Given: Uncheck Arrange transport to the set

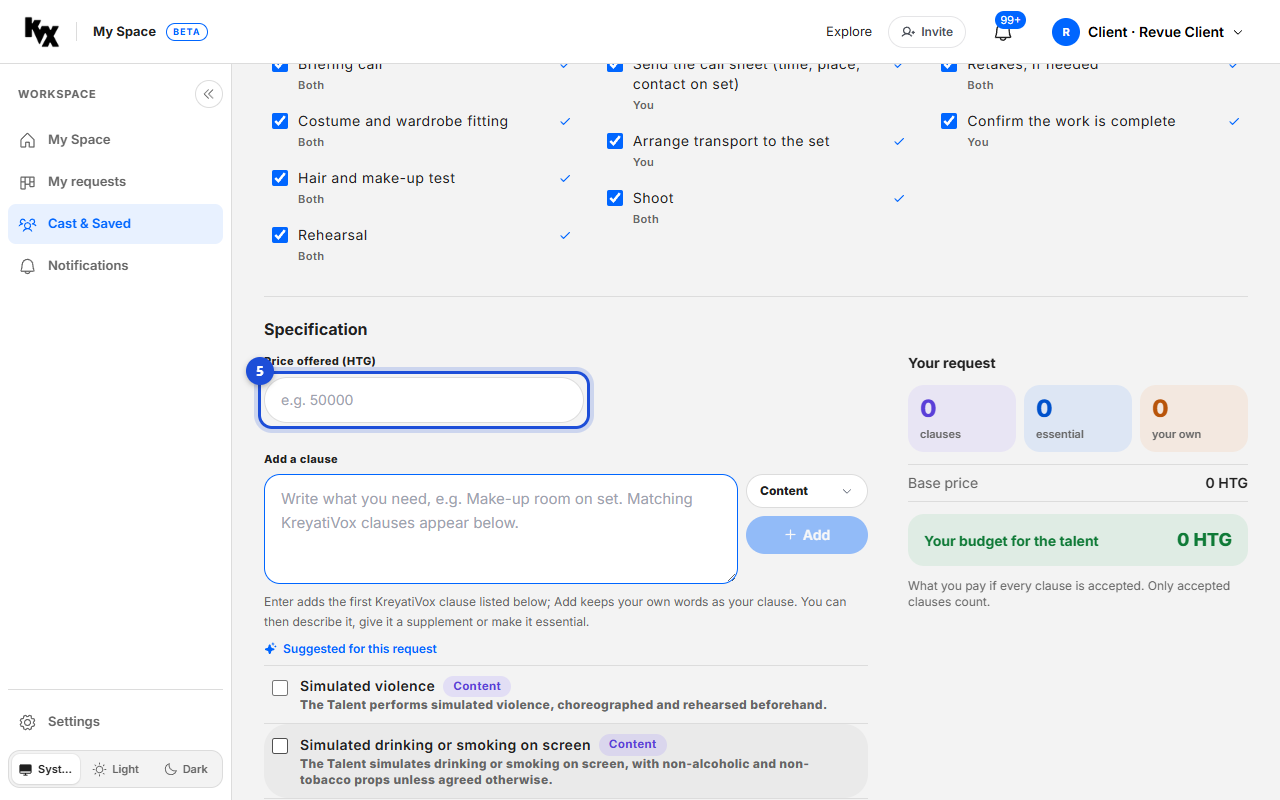Looking at the screenshot, I should click(x=615, y=141).
